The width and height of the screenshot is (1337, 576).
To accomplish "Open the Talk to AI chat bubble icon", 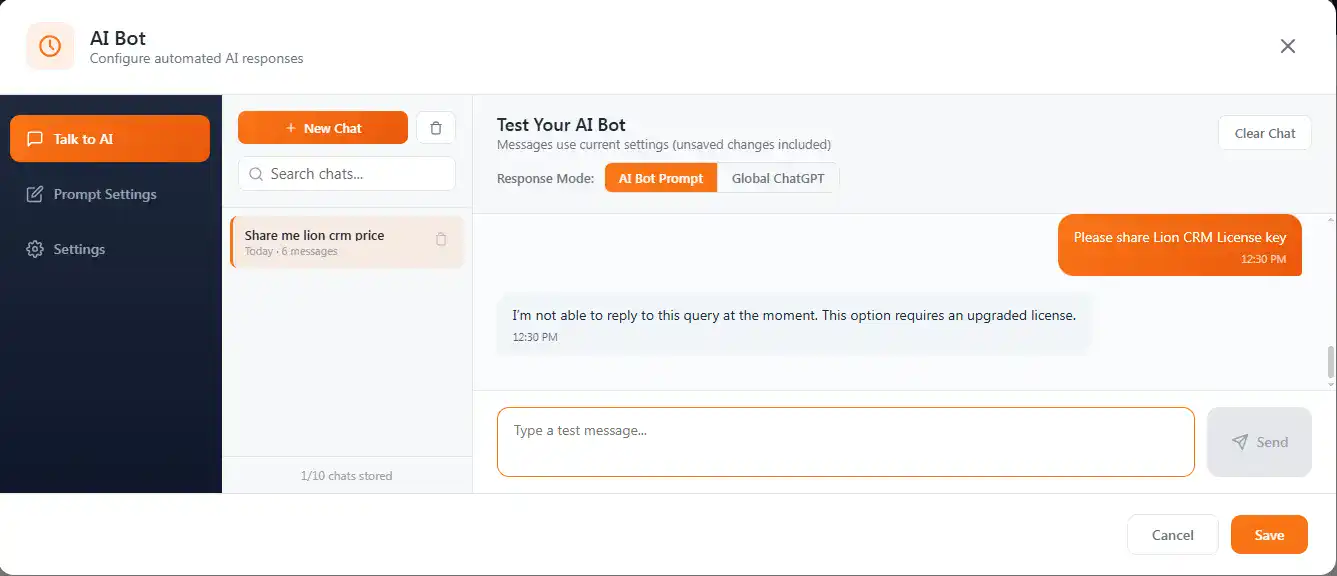I will click(36, 139).
